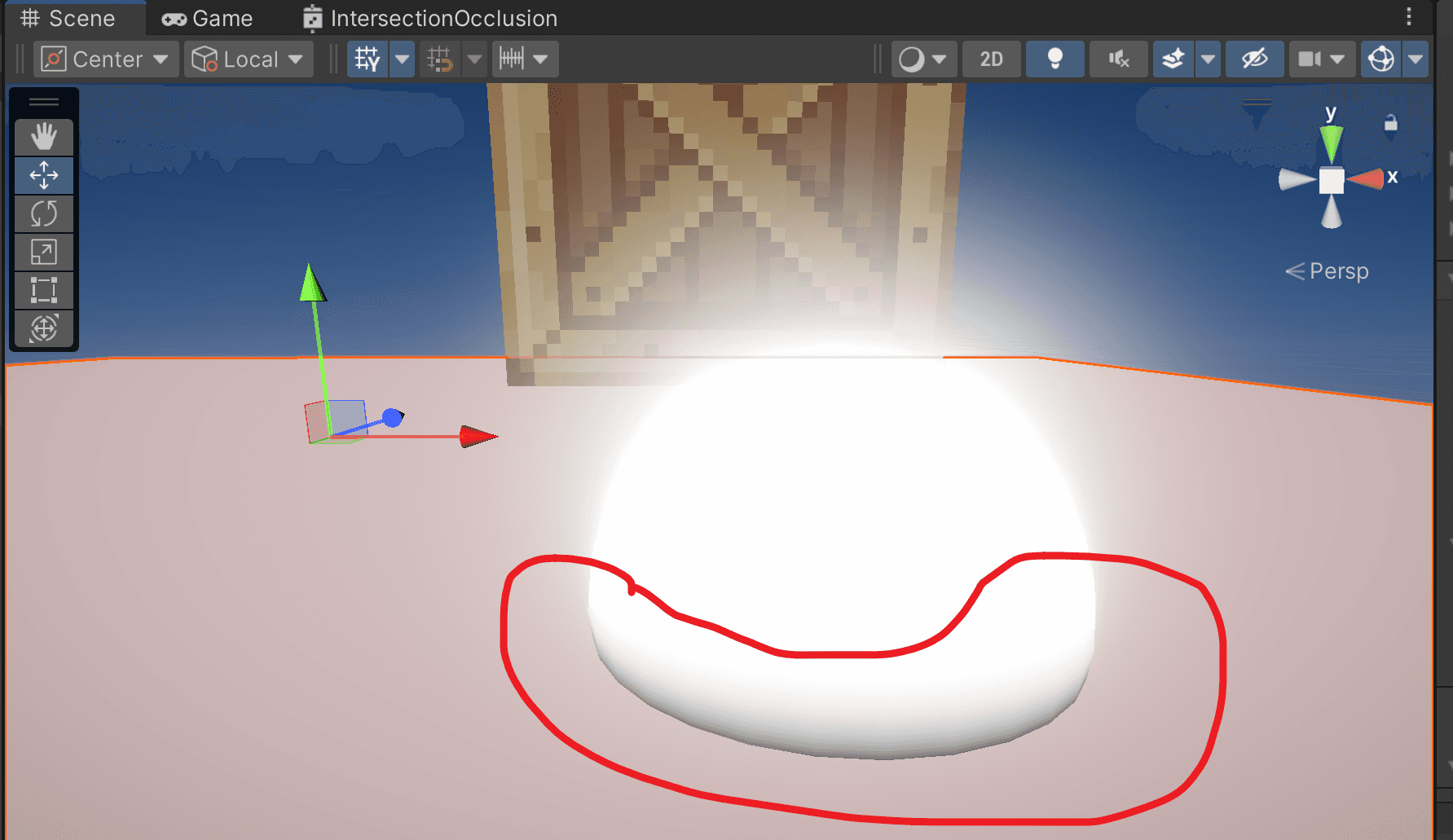Open the Local handle rotation dropdown
This screenshot has height=840, width=1453.
coord(249,59)
